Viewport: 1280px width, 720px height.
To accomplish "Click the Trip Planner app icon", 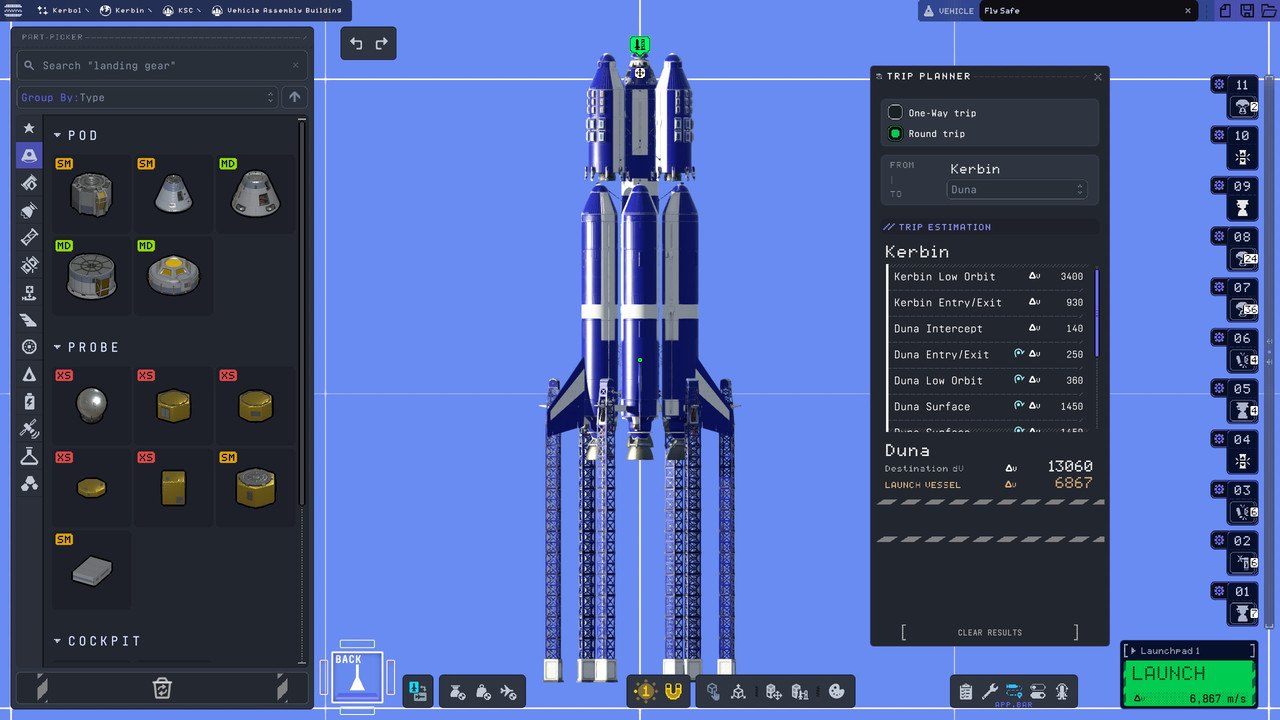I will tap(1014, 691).
